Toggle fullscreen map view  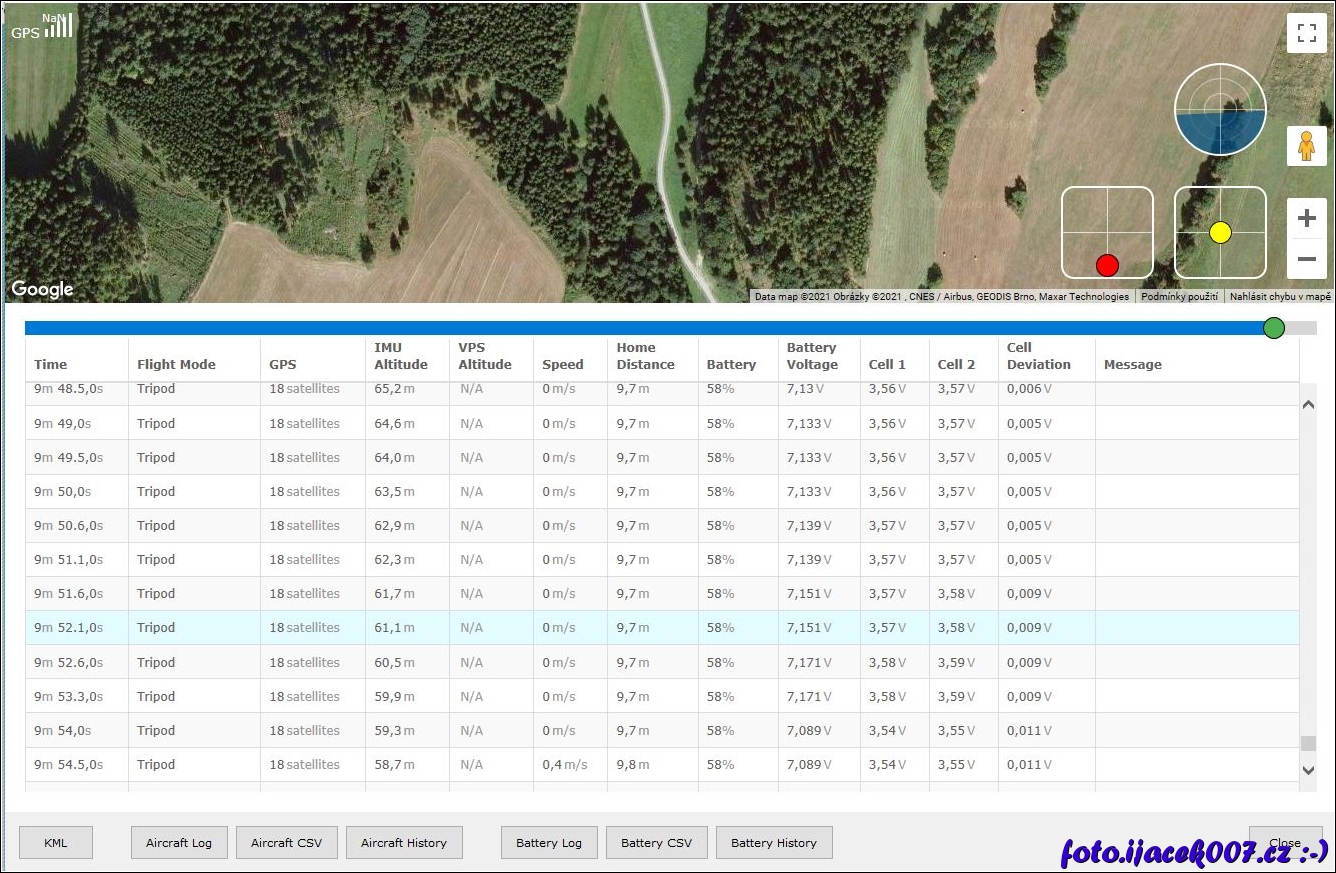point(1306,33)
